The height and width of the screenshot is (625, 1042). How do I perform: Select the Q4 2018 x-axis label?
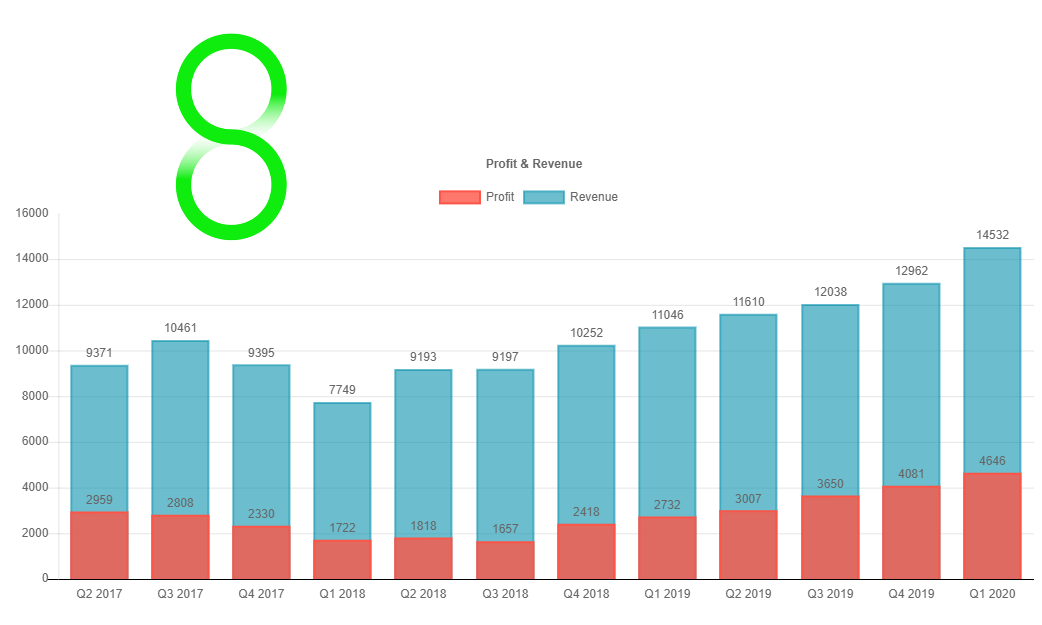tap(586, 594)
